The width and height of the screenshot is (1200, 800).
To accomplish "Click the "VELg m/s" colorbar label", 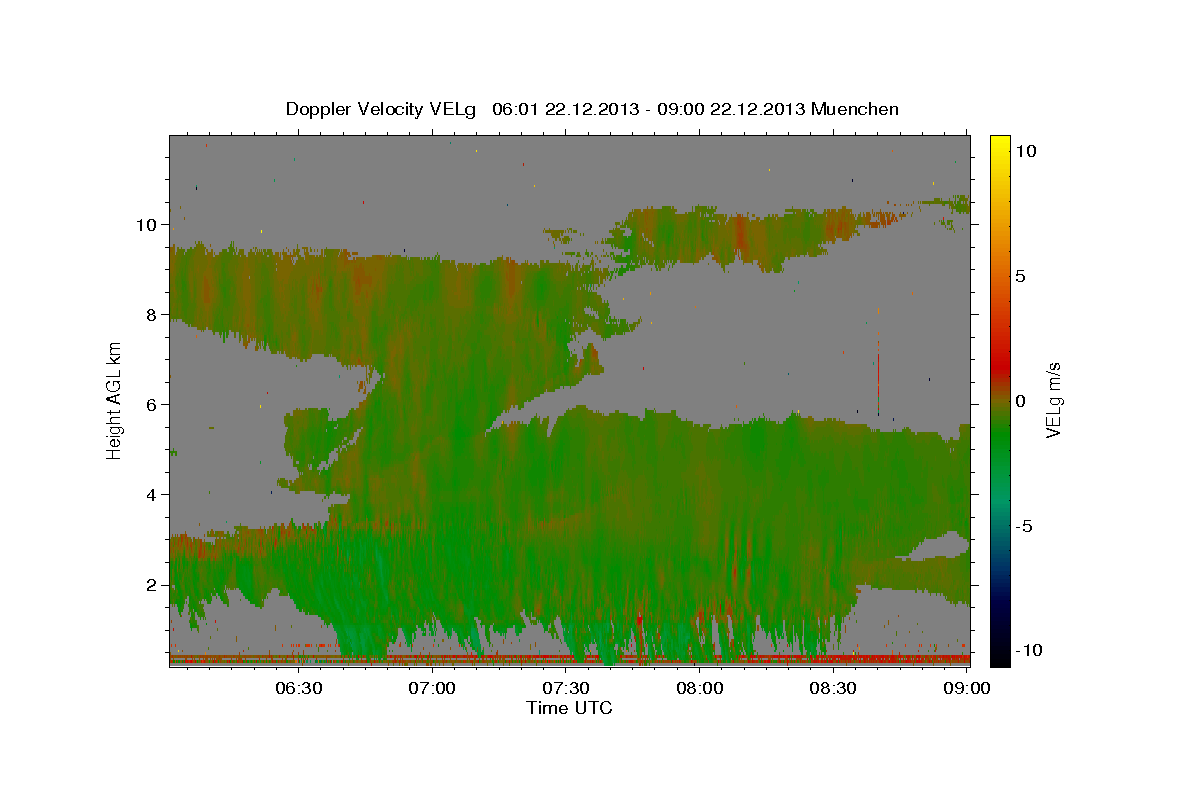I will click(1053, 400).
